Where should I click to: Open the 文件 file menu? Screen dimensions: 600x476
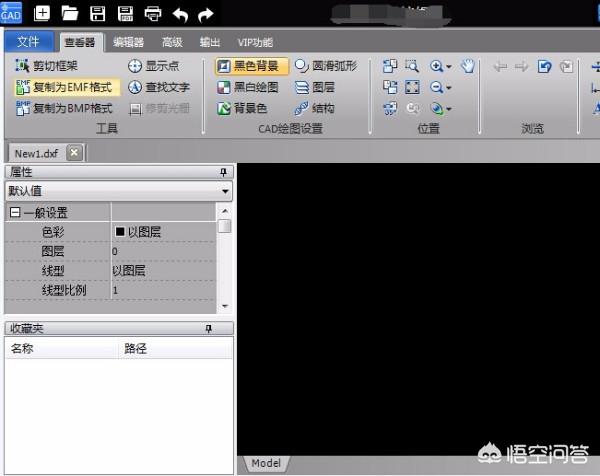[29, 42]
